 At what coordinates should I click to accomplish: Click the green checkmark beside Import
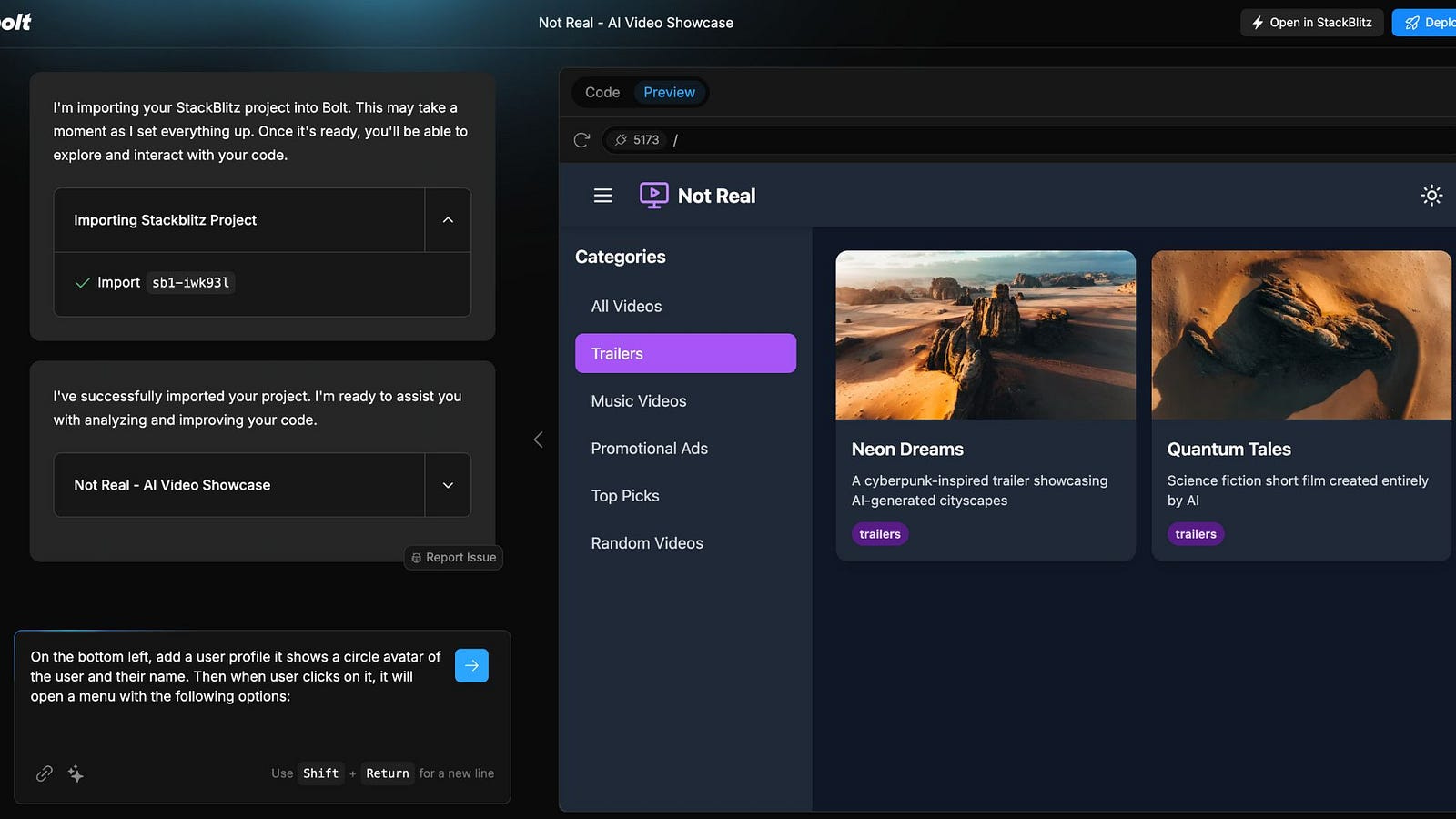pyautogui.click(x=83, y=283)
